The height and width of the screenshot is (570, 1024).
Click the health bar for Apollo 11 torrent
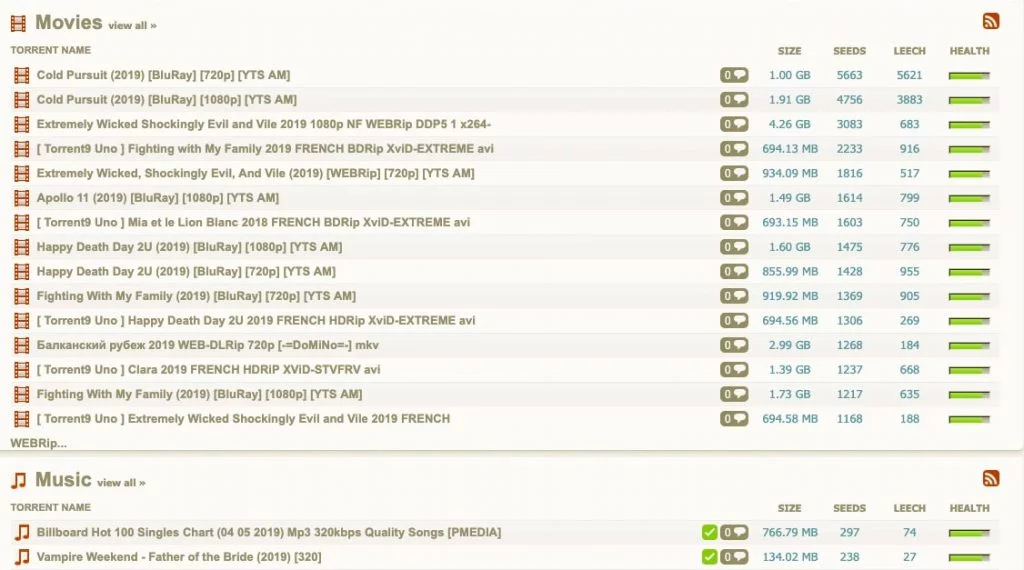968,198
